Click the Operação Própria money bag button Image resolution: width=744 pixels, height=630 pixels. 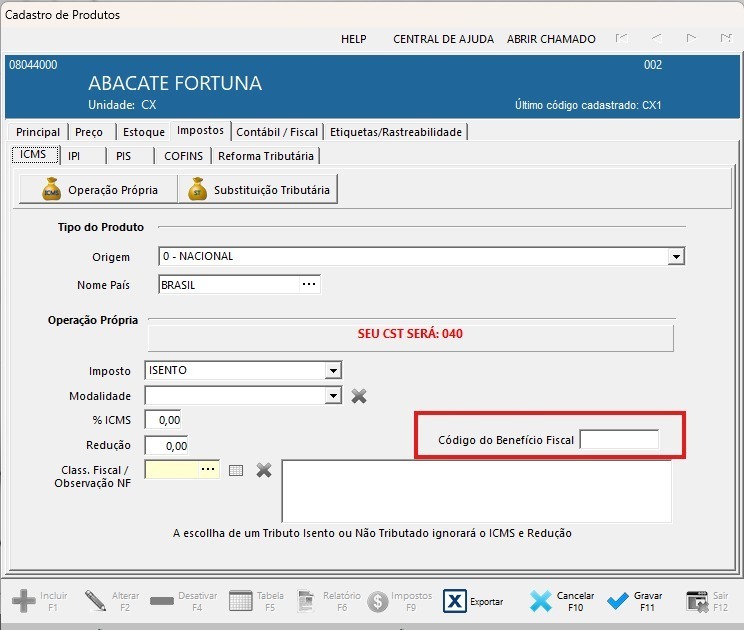coord(97,189)
